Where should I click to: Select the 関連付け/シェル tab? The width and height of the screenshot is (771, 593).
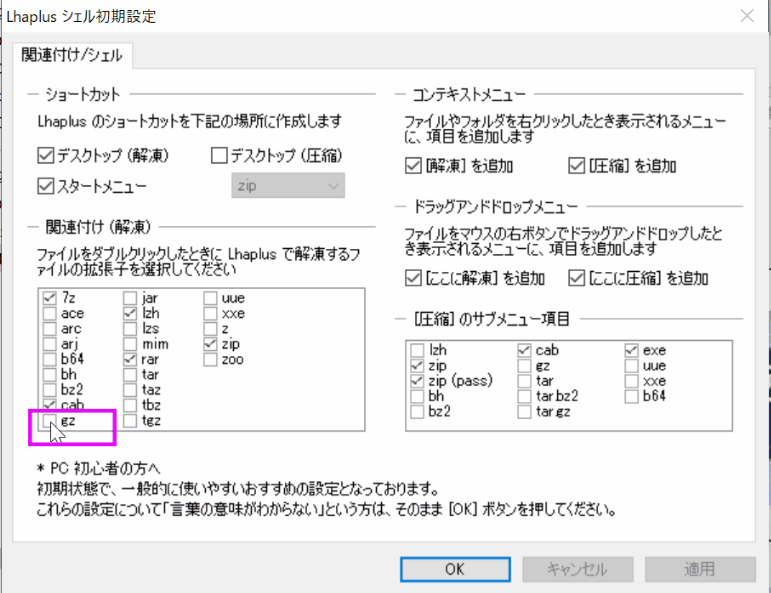[72, 55]
